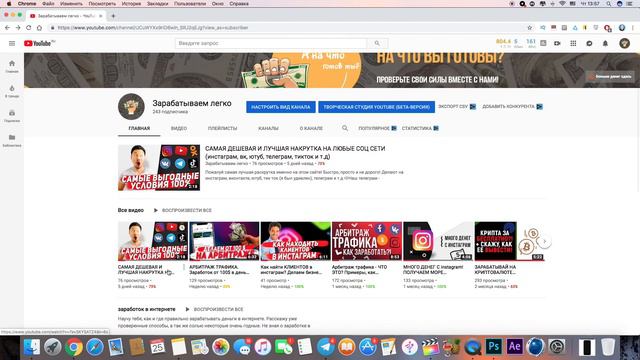Click the channel search magnifier icon
This screenshot has width=640, height=360.
click(x=345, y=128)
